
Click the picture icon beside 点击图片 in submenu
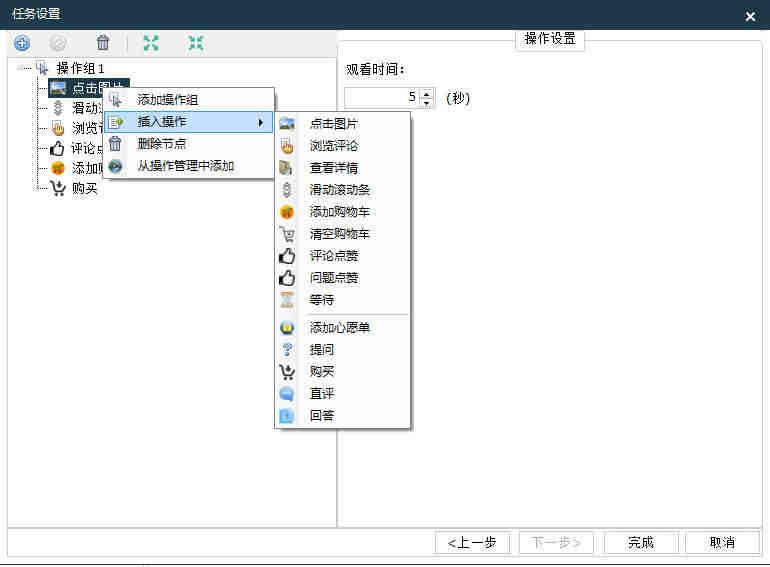coord(287,124)
